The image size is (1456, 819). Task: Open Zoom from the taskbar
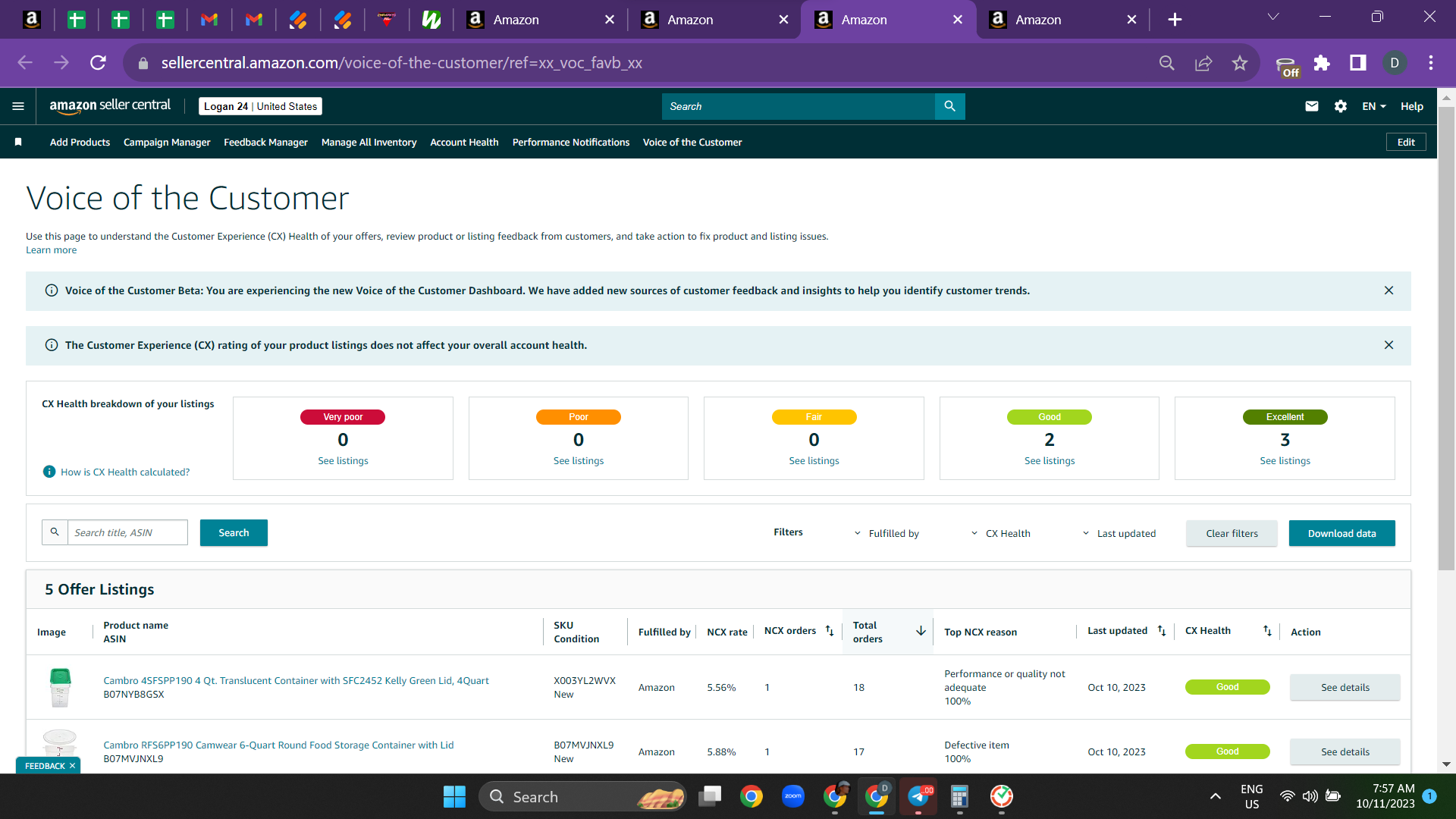click(x=793, y=796)
